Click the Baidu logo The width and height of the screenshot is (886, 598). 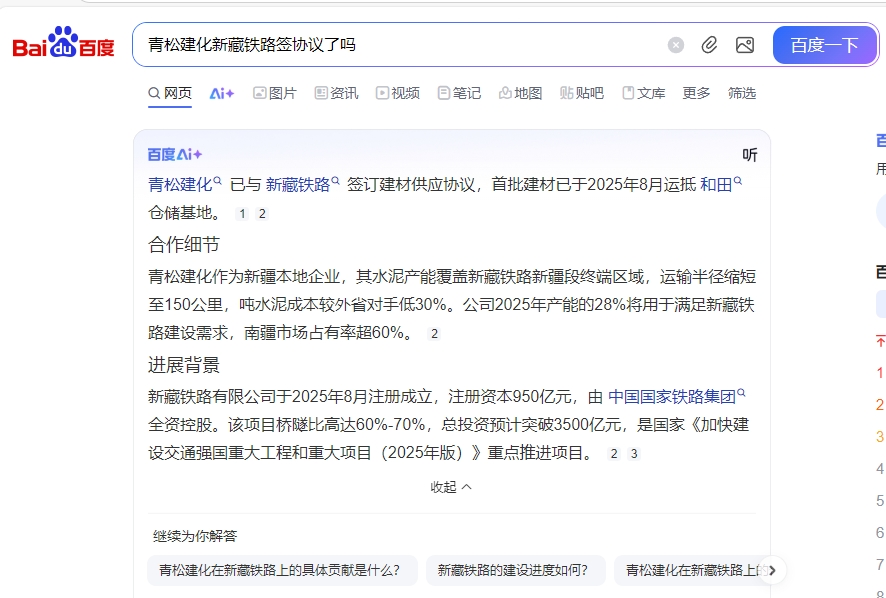(63, 43)
